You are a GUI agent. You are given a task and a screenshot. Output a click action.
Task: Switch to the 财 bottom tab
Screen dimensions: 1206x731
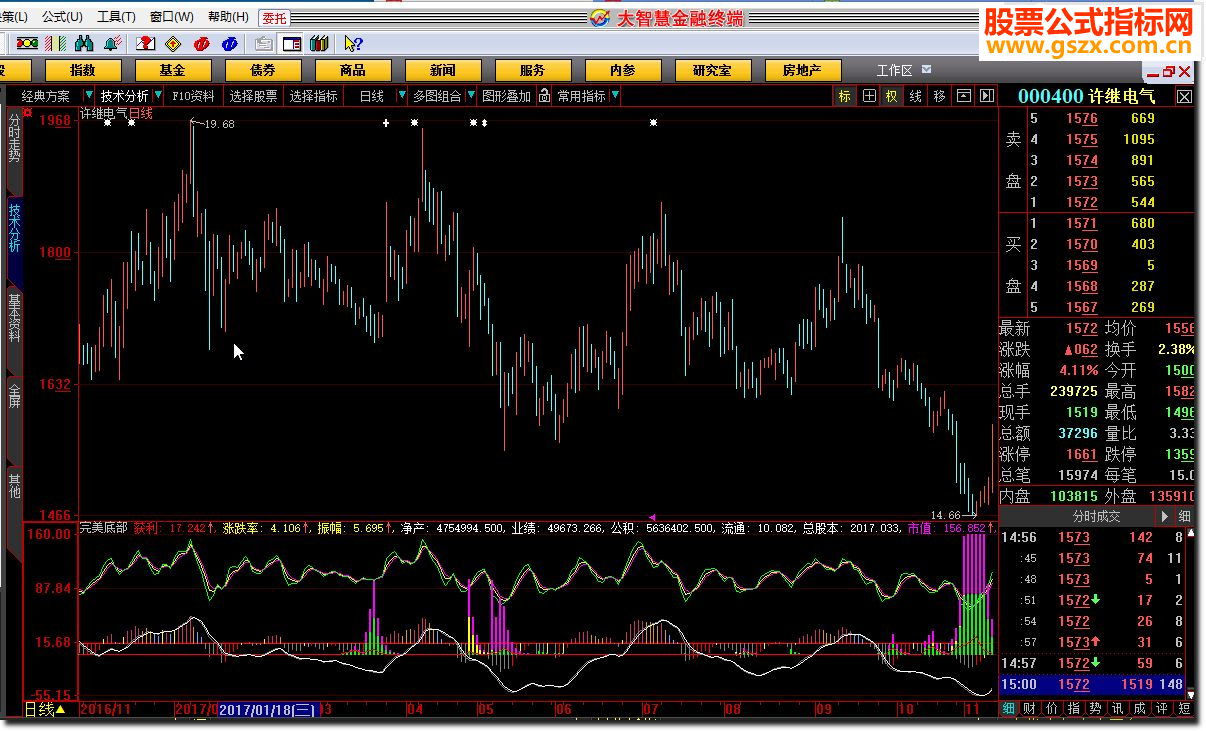point(1029,709)
